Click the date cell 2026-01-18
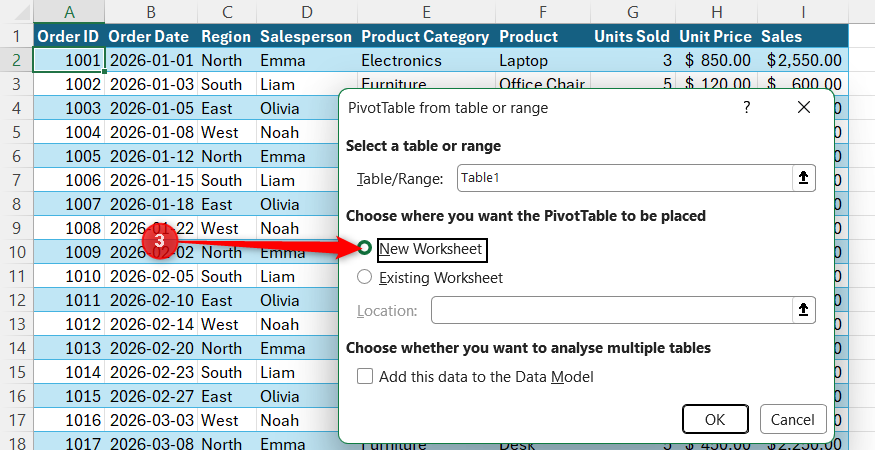Screen dimensions: 875x450 (151, 204)
